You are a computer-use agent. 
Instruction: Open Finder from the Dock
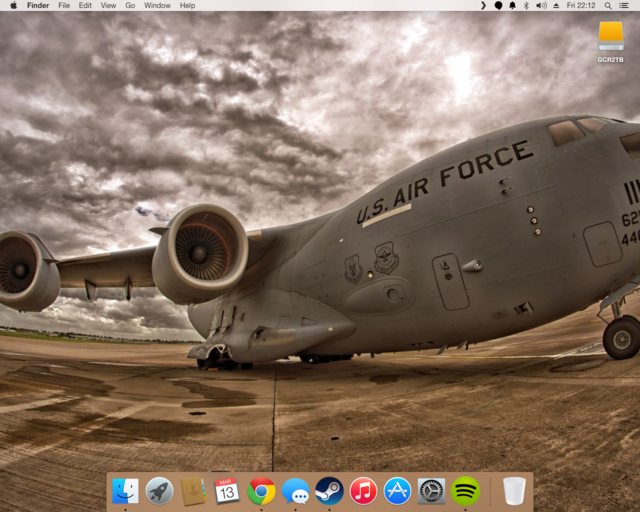pos(125,490)
